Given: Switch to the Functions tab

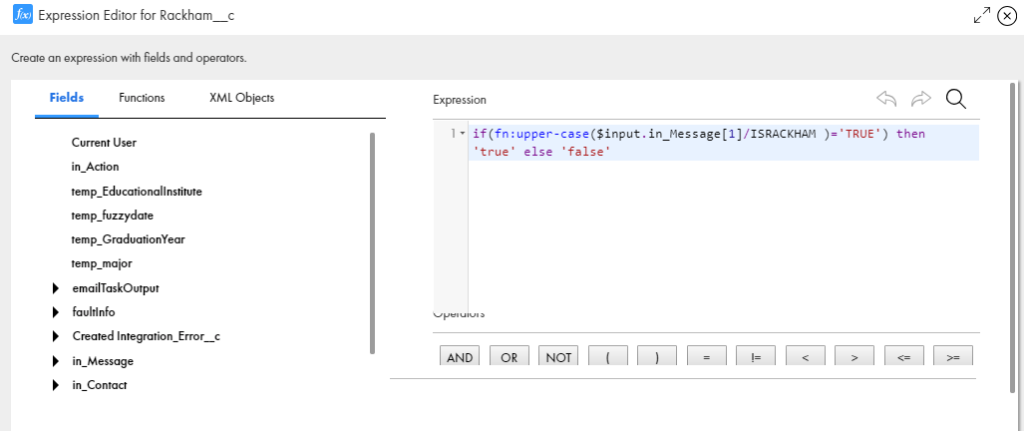Looking at the screenshot, I should [x=141, y=98].
